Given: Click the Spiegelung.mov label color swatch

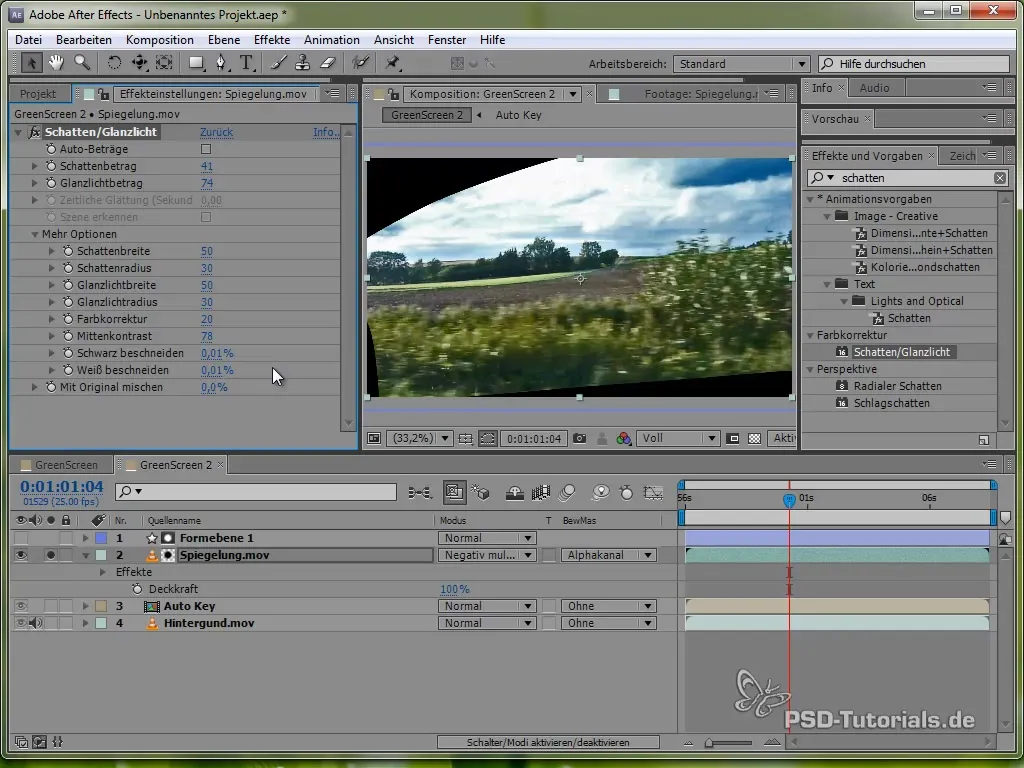Looking at the screenshot, I should click(x=101, y=555).
